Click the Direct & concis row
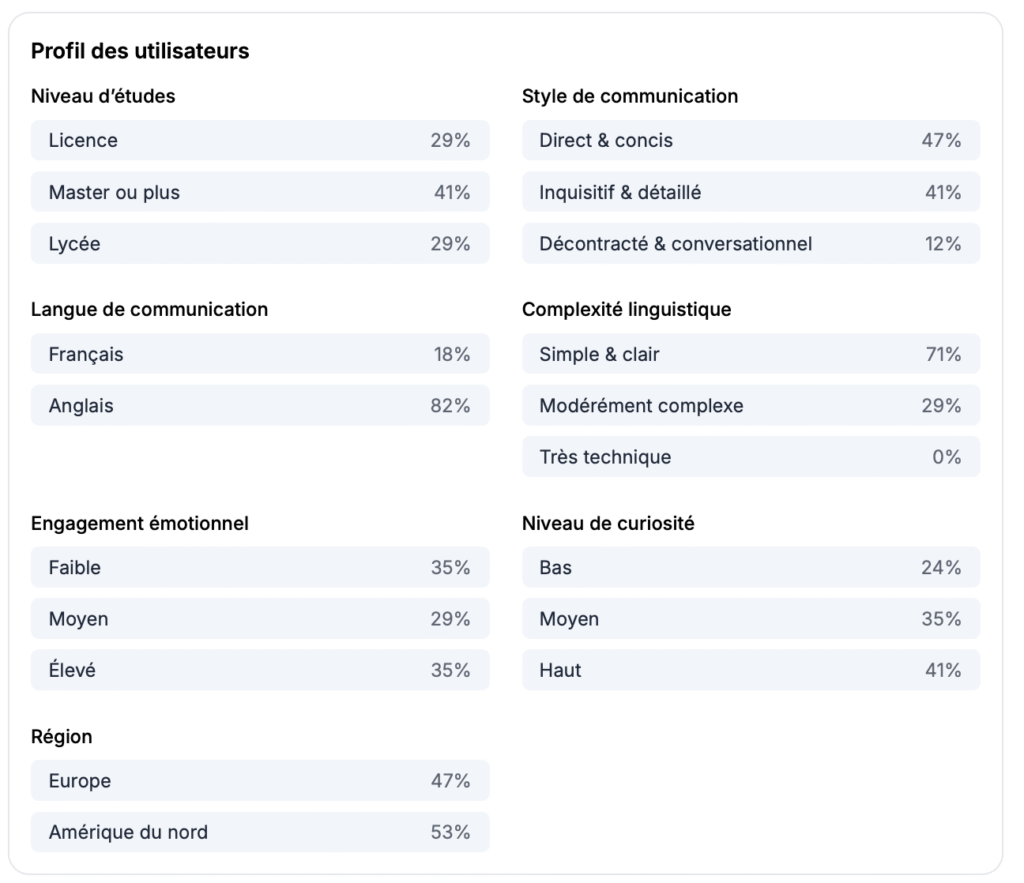Screen dimensions: 1024x883 pos(750,141)
